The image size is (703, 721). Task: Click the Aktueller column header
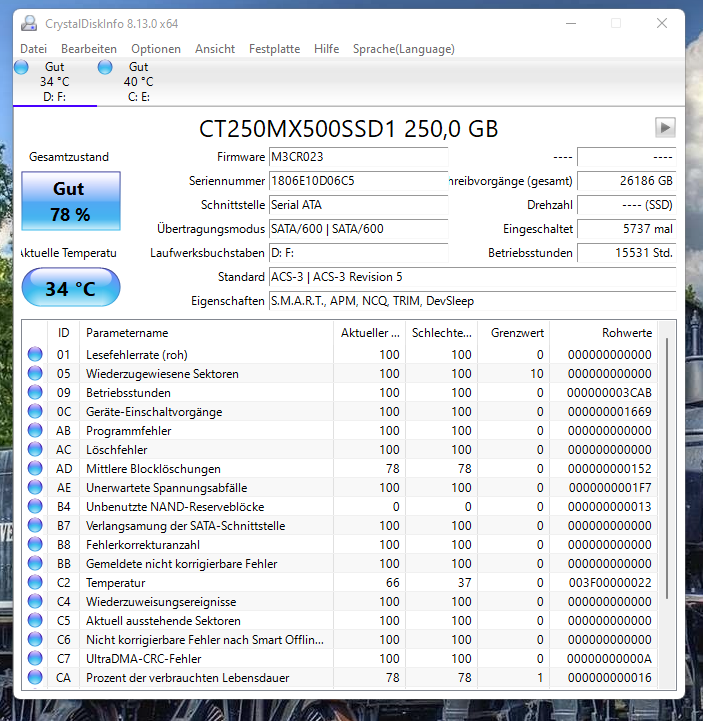point(369,332)
